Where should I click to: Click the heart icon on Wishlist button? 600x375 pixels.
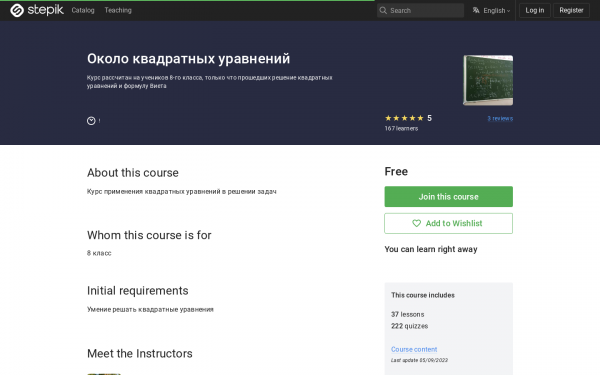tap(416, 223)
